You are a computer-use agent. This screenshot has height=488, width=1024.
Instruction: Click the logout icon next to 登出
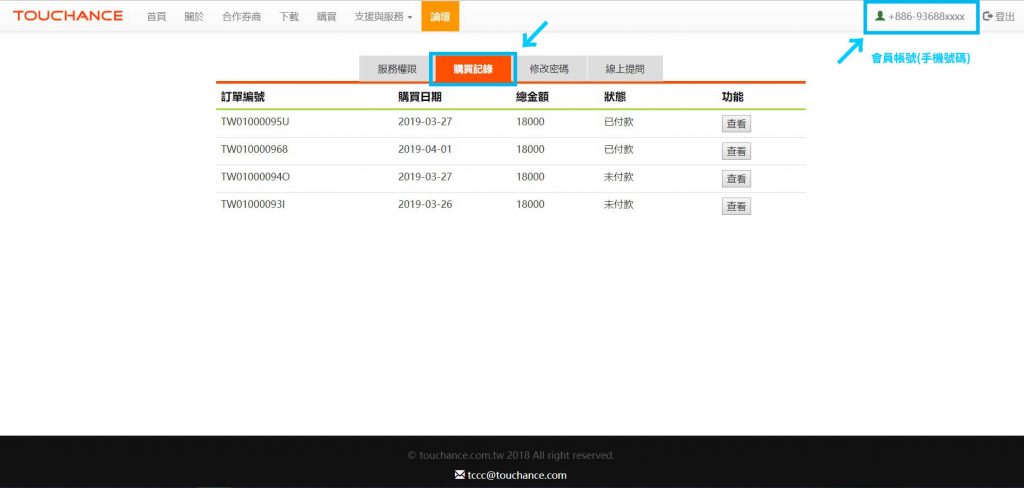[x=988, y=16]
